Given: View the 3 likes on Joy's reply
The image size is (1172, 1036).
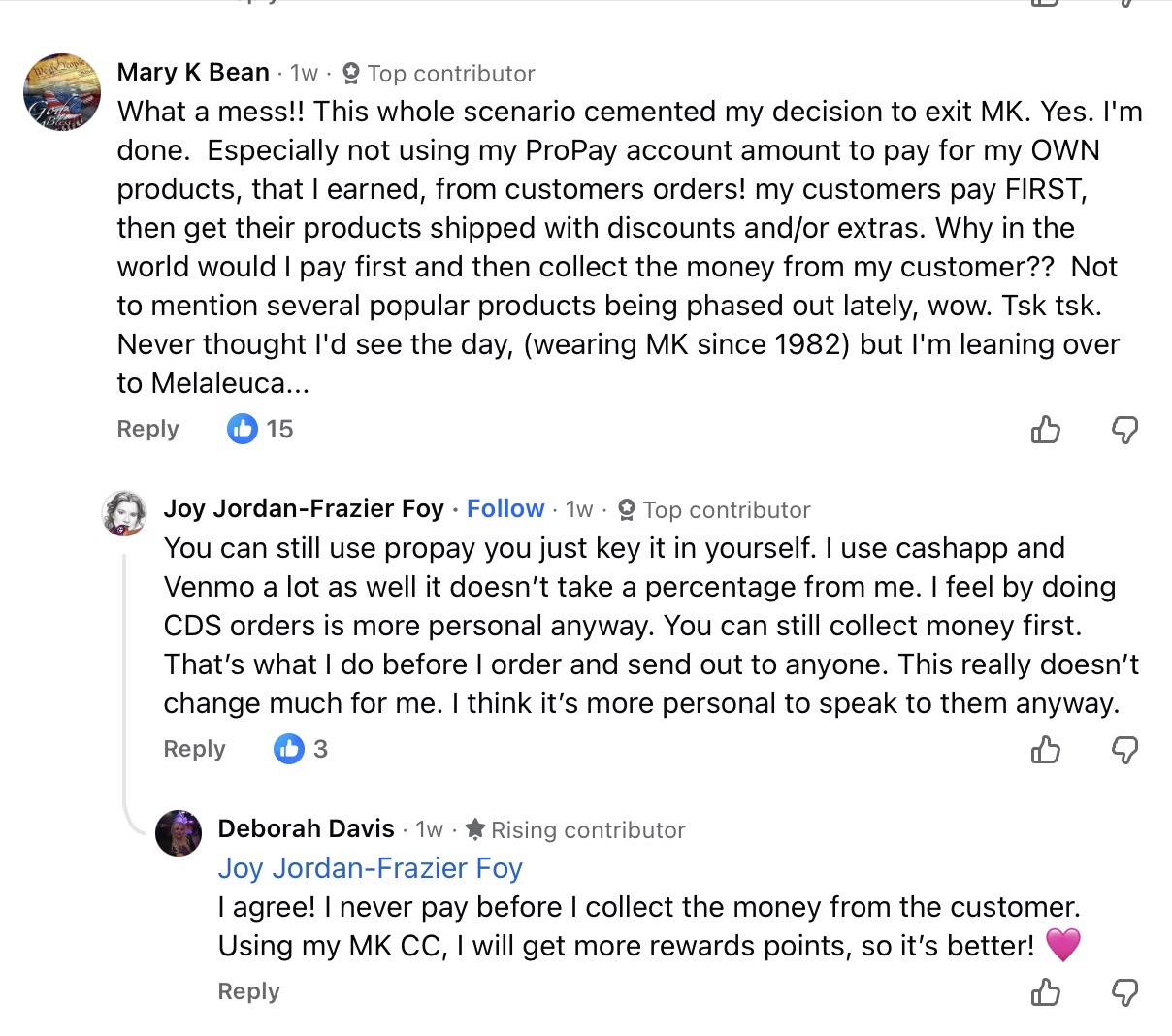Looking at the screenshot, I should (302, 749).
